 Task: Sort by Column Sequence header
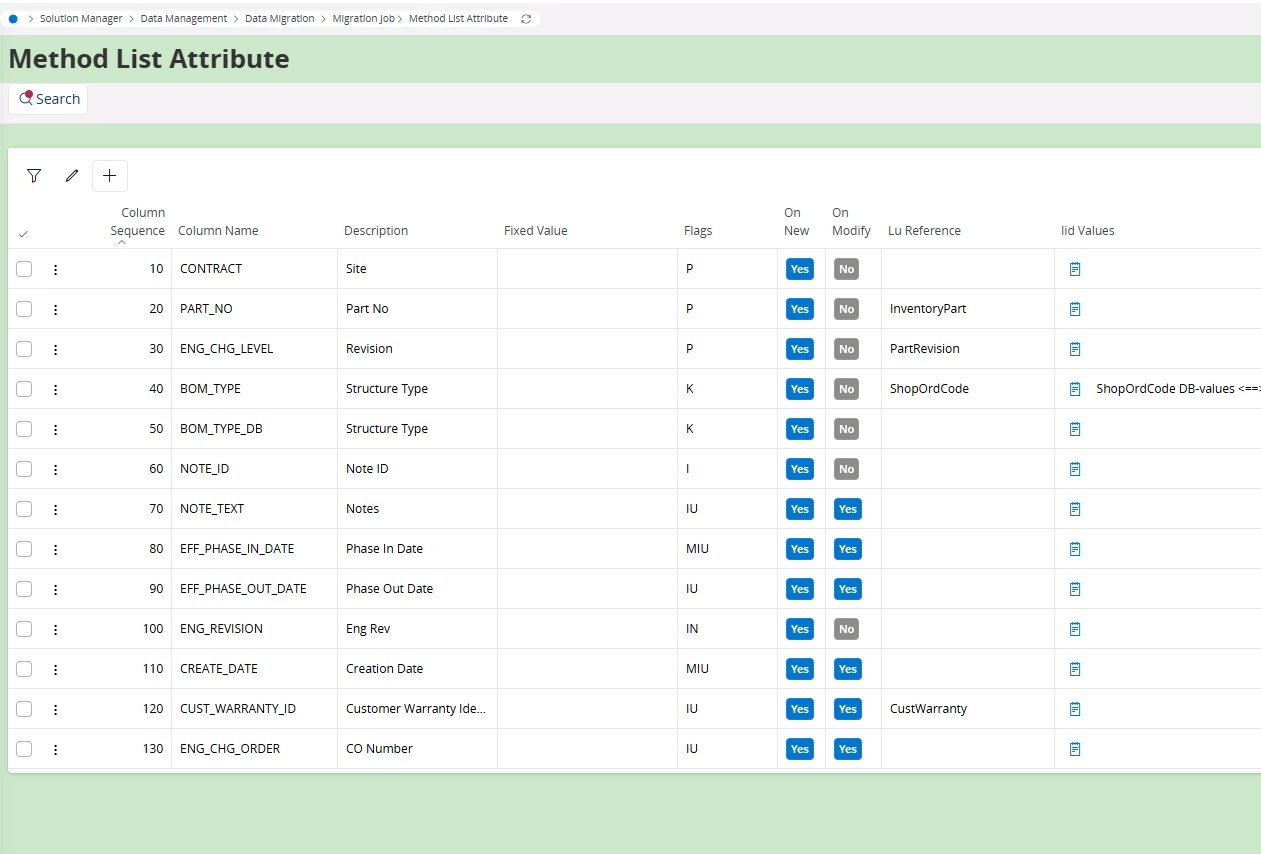(137, 222)
